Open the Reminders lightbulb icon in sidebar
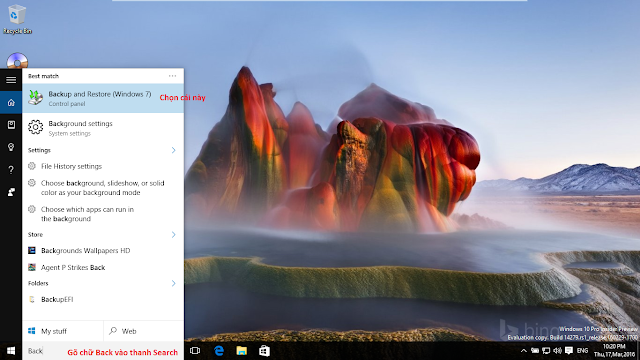The width and height of the screenshot is (640, 360). [x=11, y=147]
